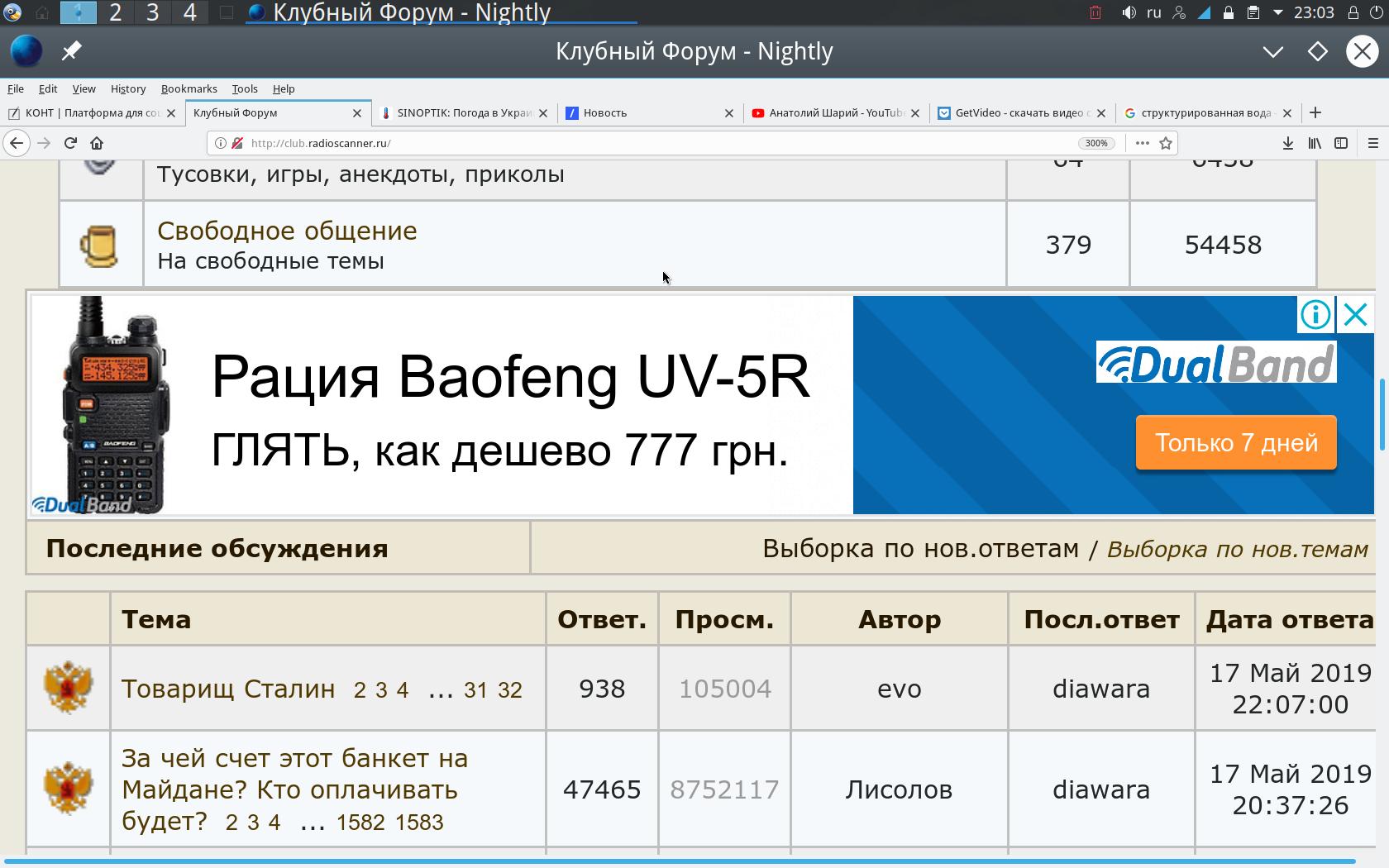Open the Firefox hamburger menu
Viewport: 1389px width, 868px height.
click(x=1373, y=143)
